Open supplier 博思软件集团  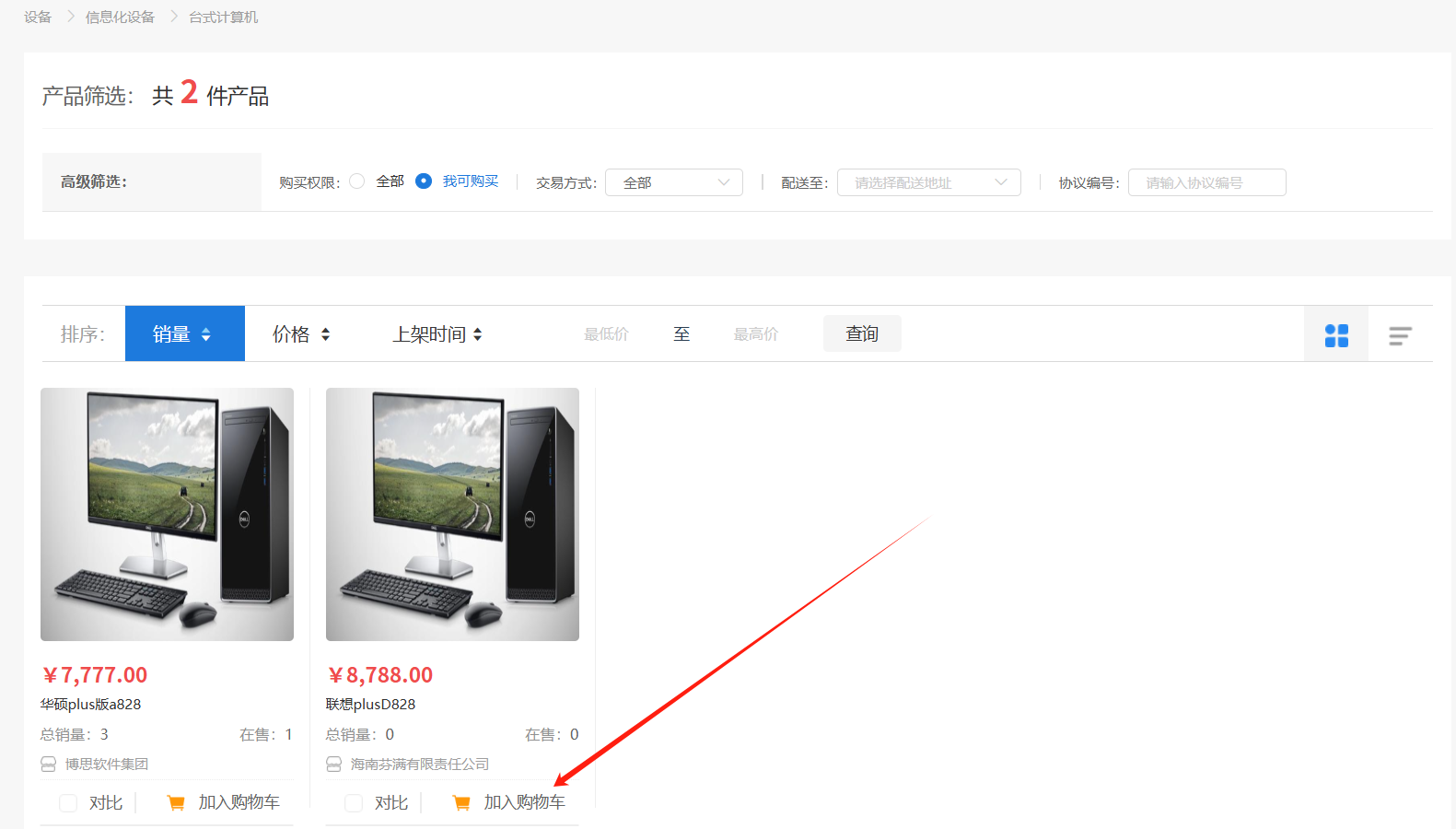pyautogui.click(x=107, y=765)
